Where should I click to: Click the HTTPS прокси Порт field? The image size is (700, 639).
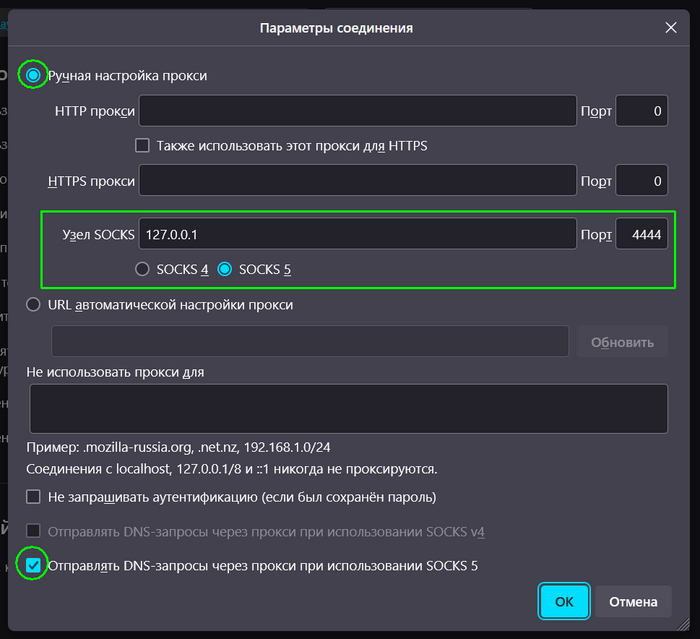pyautogui.click(x=642, y=181)
